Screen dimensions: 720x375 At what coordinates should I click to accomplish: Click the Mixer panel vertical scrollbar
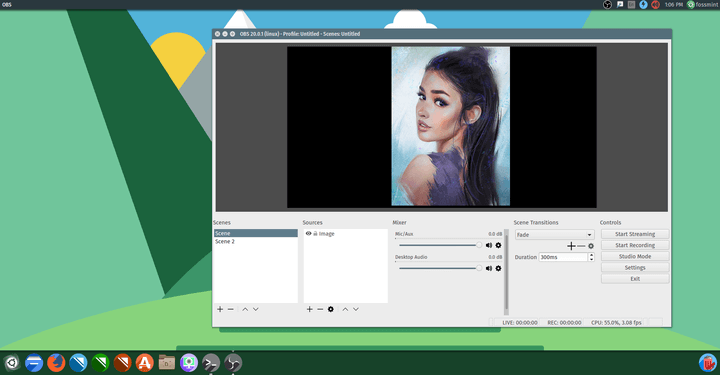coord(506,271)
